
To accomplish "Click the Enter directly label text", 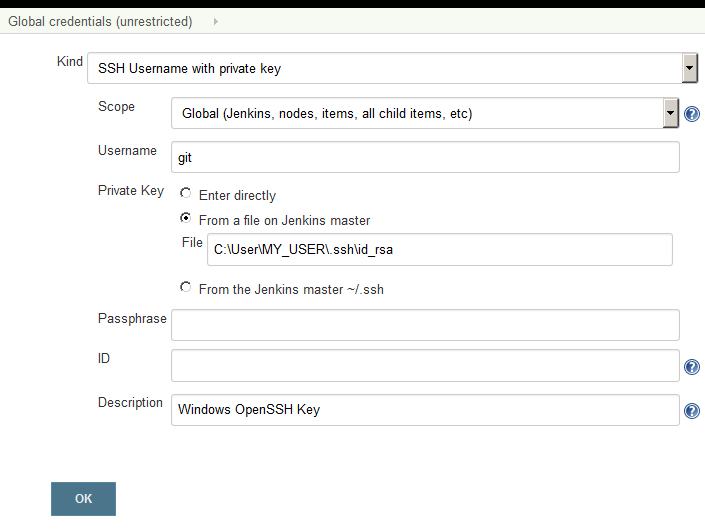I will 237,196.
